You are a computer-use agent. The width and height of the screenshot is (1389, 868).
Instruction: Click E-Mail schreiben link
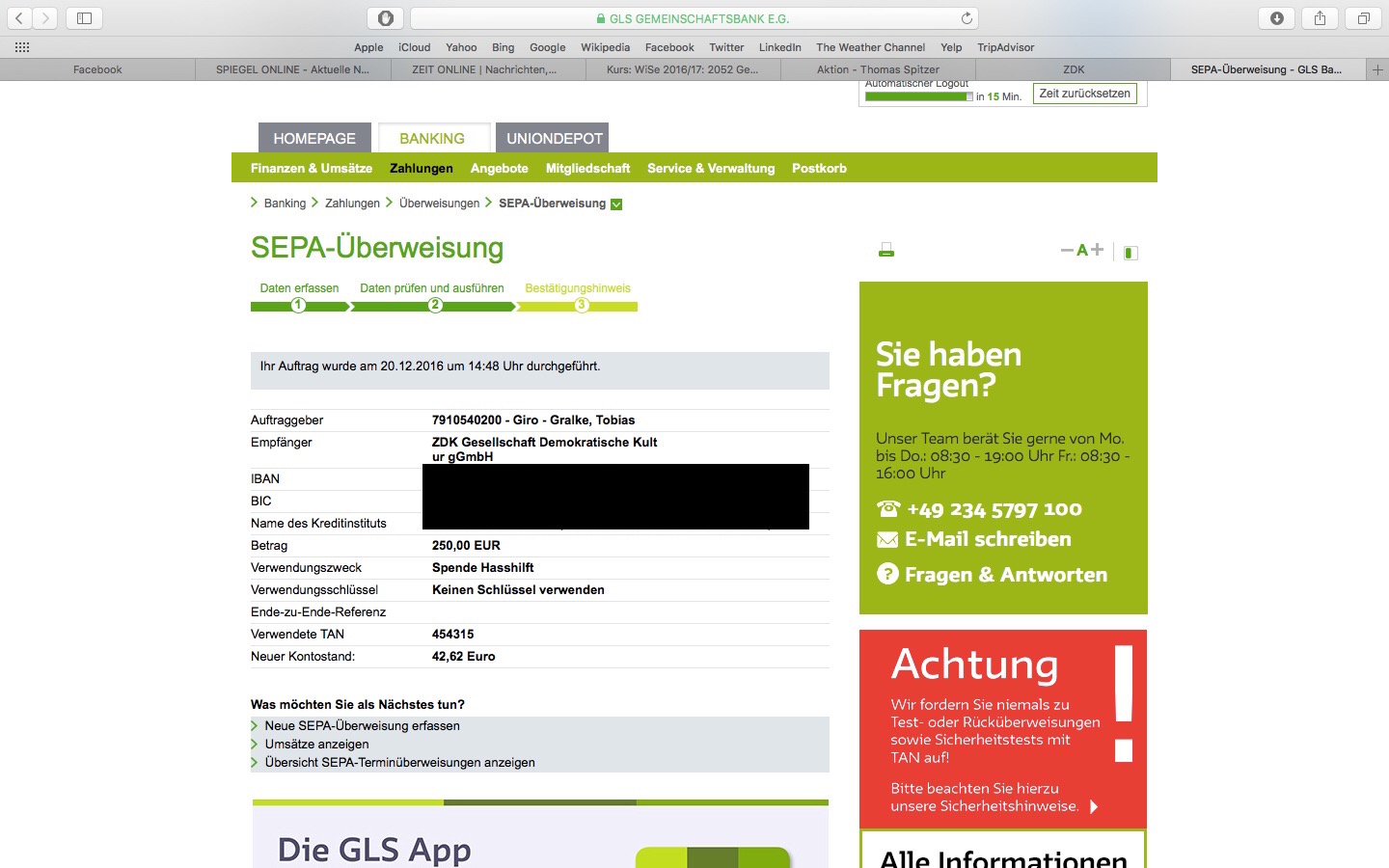(x=988, y=539)
